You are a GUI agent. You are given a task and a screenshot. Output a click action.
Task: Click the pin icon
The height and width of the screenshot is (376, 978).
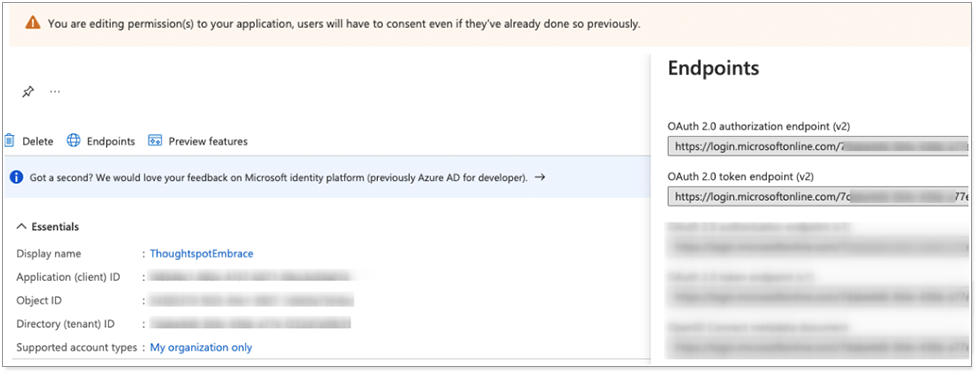28,92
